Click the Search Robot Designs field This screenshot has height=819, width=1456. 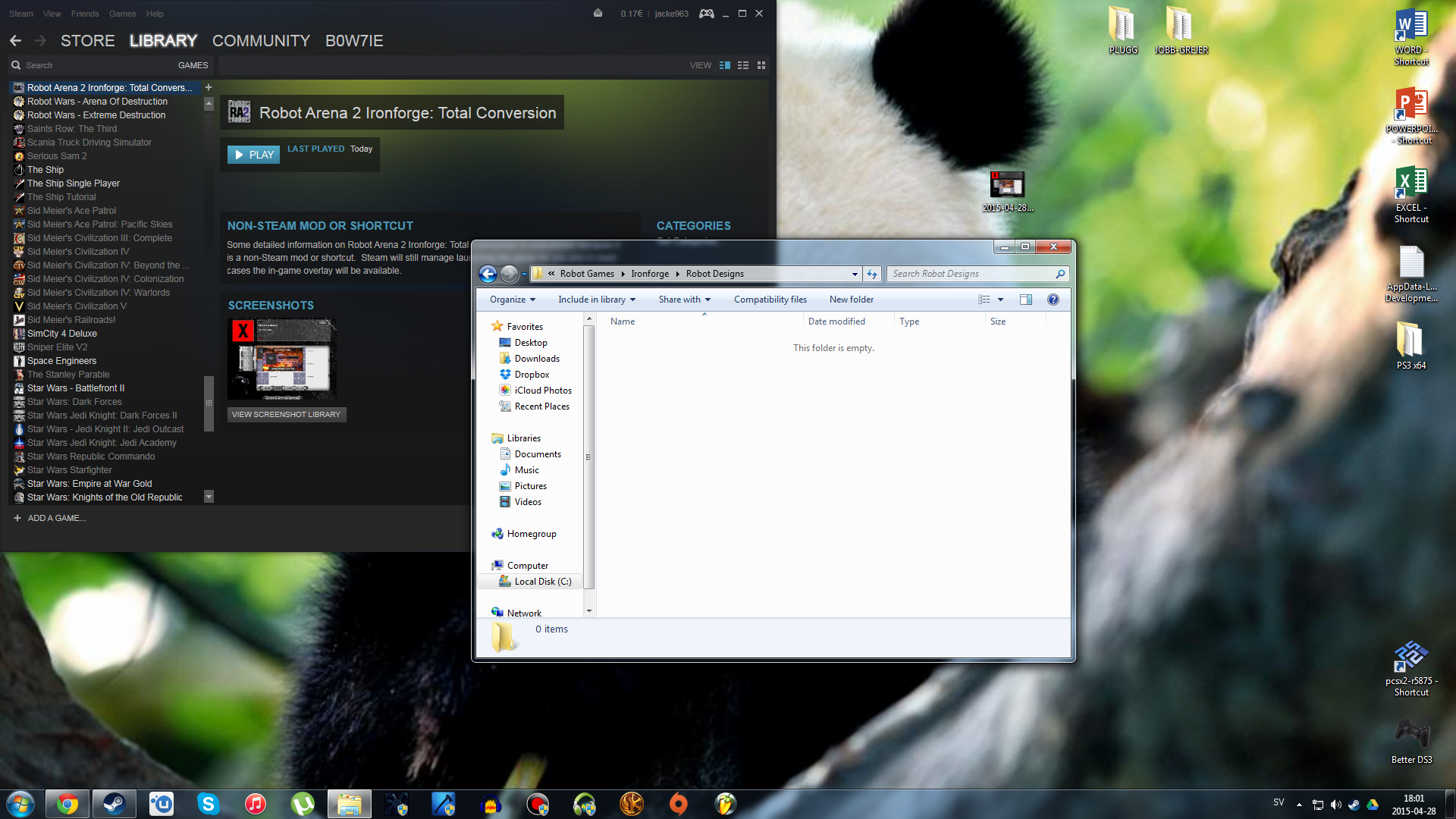click(971, 274)
